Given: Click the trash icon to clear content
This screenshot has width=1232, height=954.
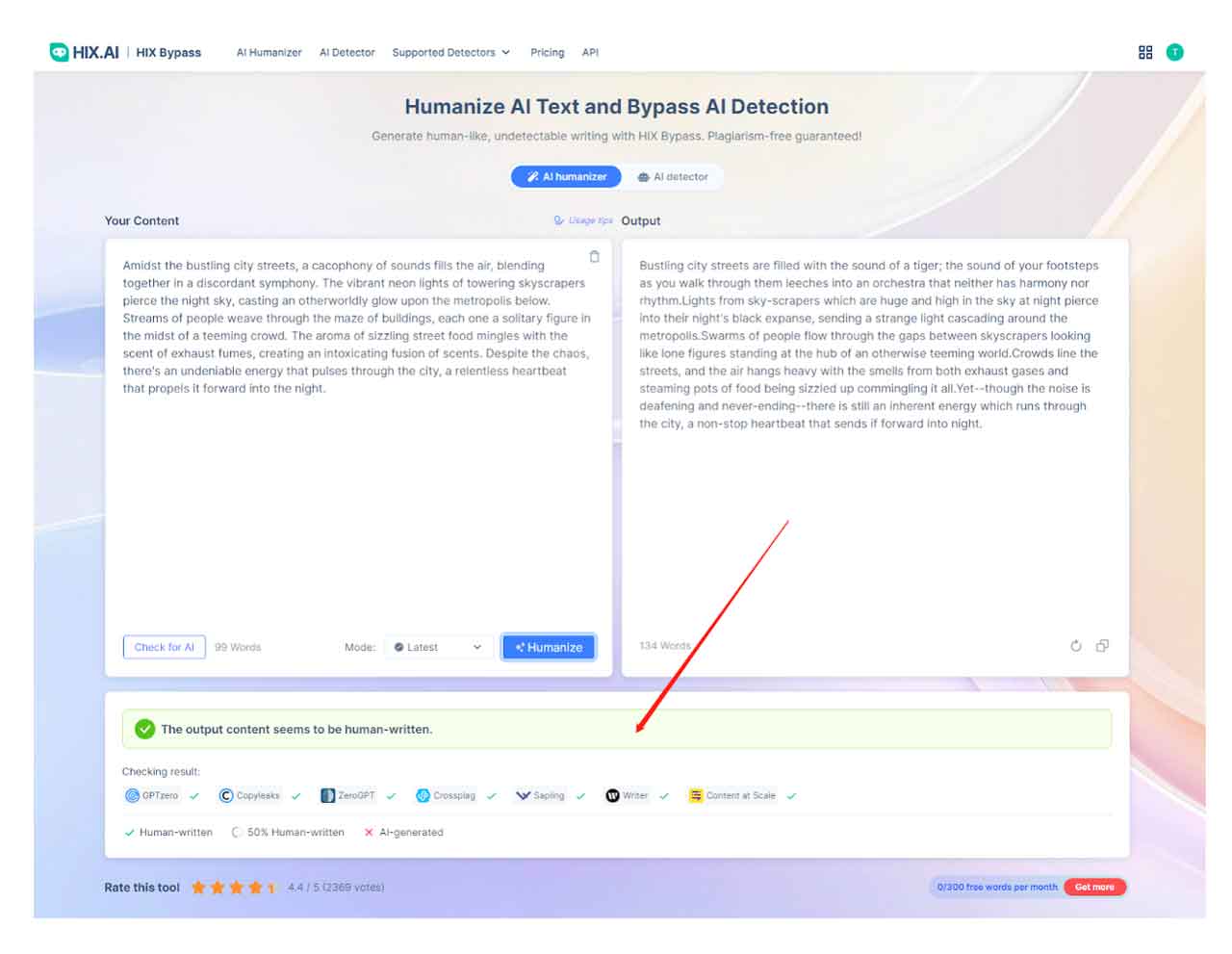Looking at the screenshot, I should (594, 257).
